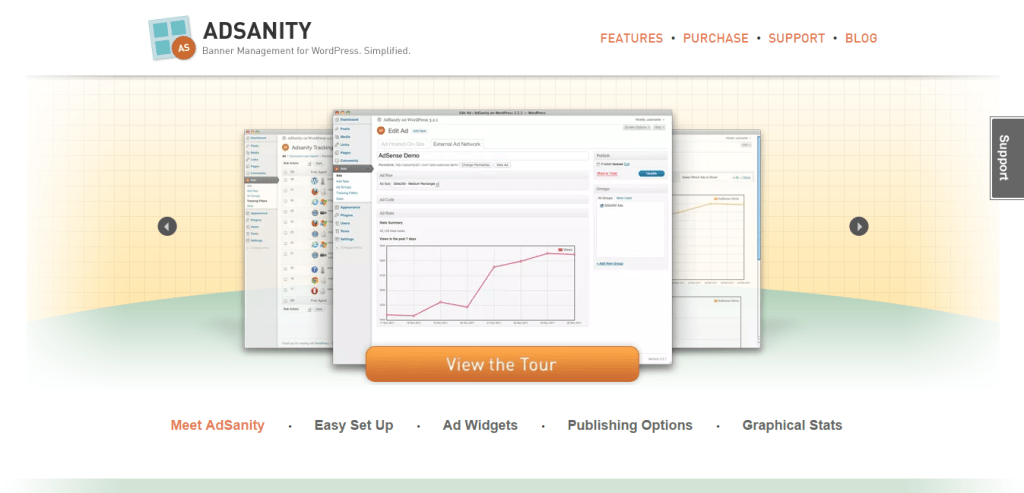Viewport: 1024px width, 493px height.
Task: Click the tagline 'Banner Management for WordPress. Simplified.'
Action: click(306, 51)
